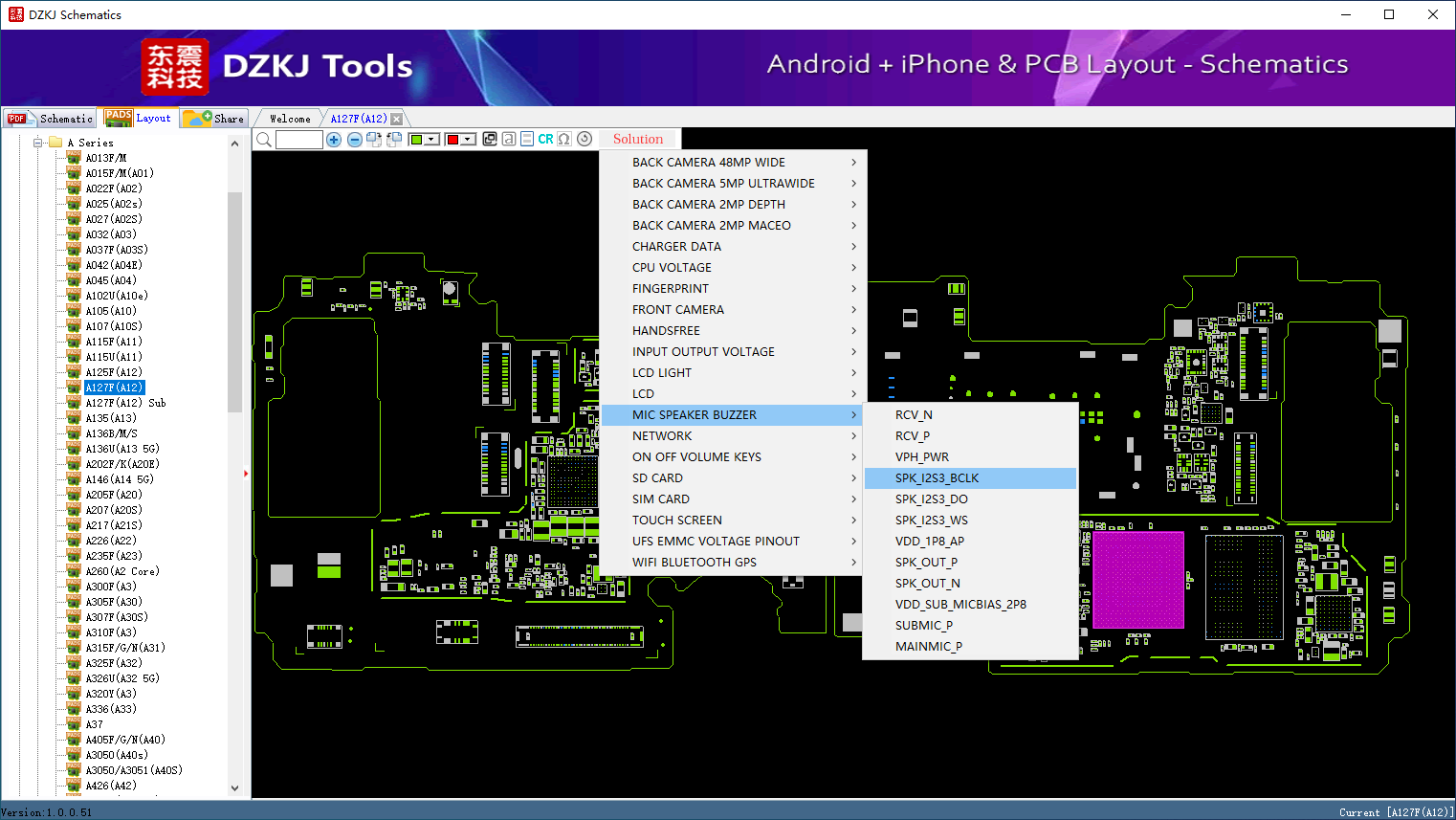Click the circular reset view icon
Viewport: 1456px width, 820px height.
click(x=585, y=140)
